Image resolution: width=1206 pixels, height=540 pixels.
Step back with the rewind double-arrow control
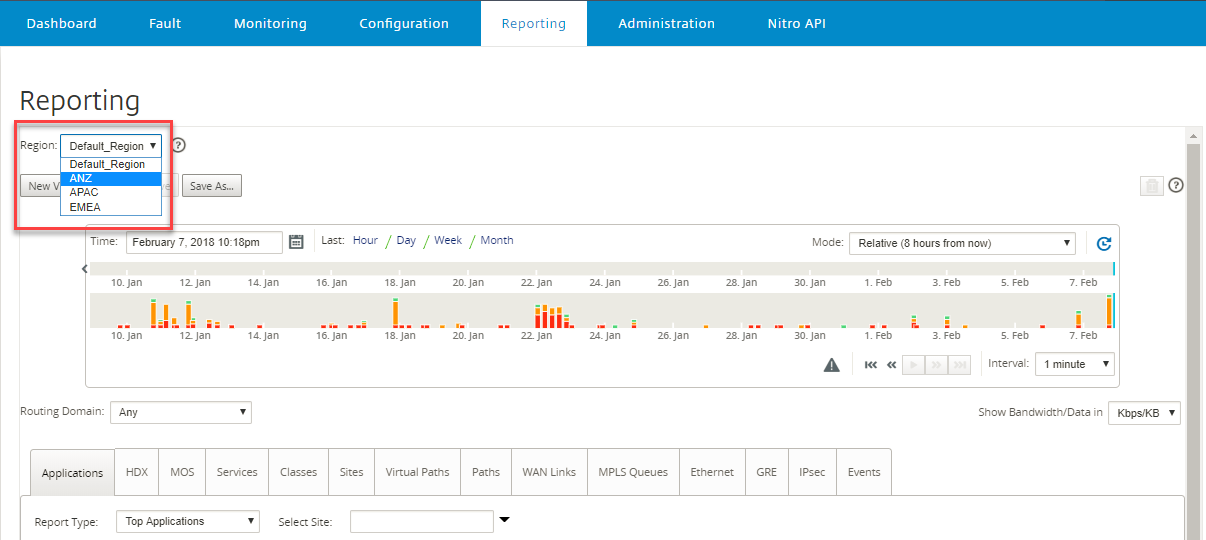(892, 365)
